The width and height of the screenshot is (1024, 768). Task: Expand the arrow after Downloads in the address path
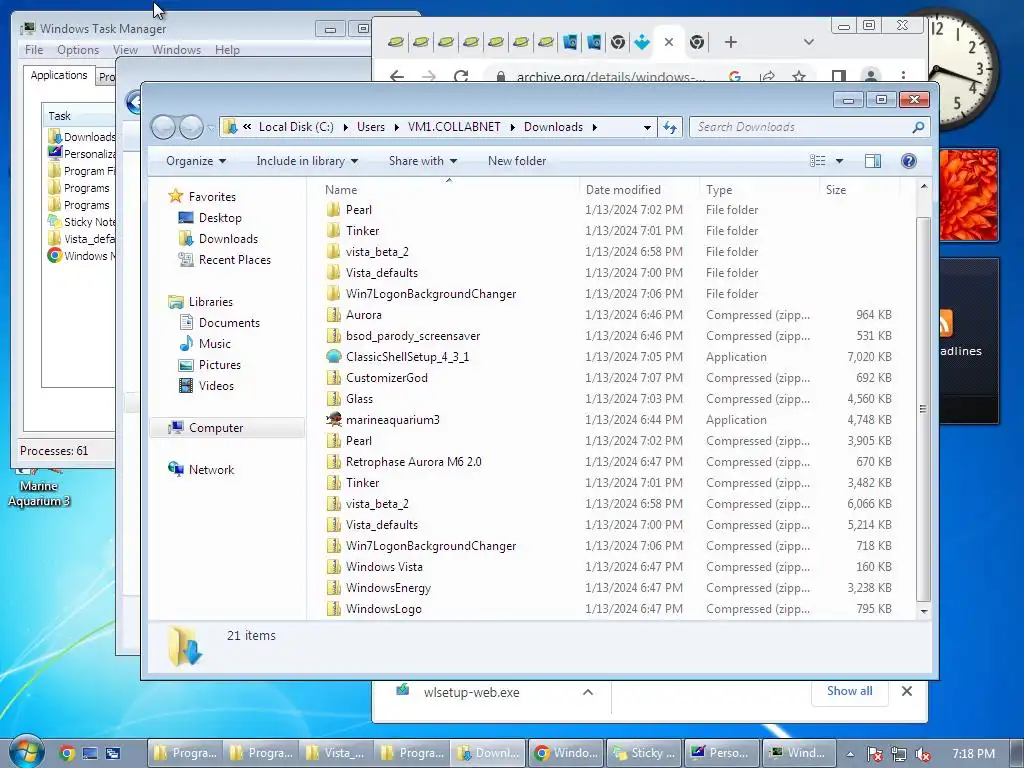click(594, 127)
